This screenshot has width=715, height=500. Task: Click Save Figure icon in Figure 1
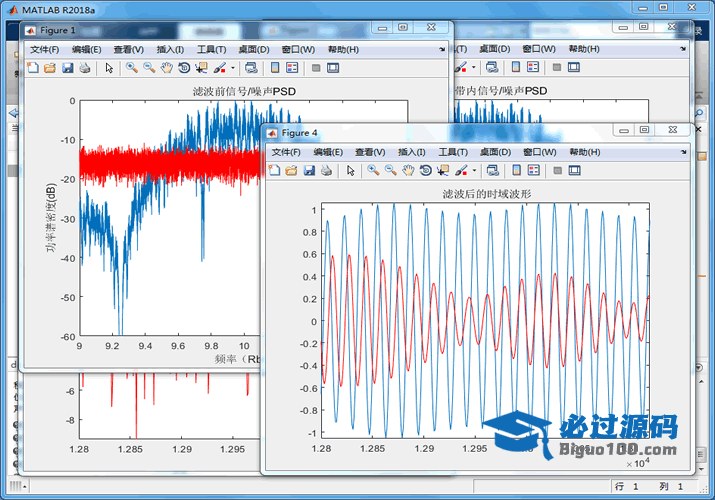(x=68, y=68)
